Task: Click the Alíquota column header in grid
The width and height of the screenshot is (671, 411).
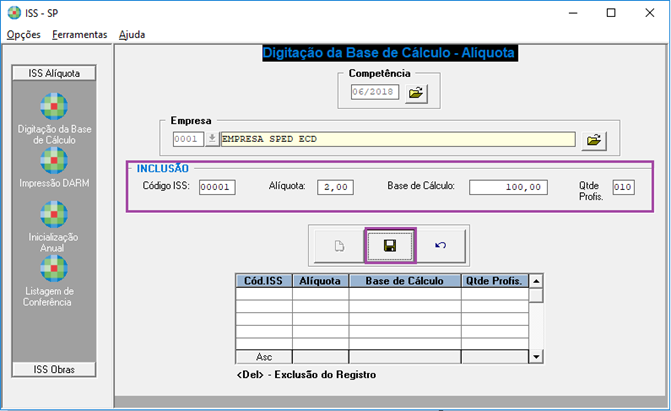Action: coord(320,281)
